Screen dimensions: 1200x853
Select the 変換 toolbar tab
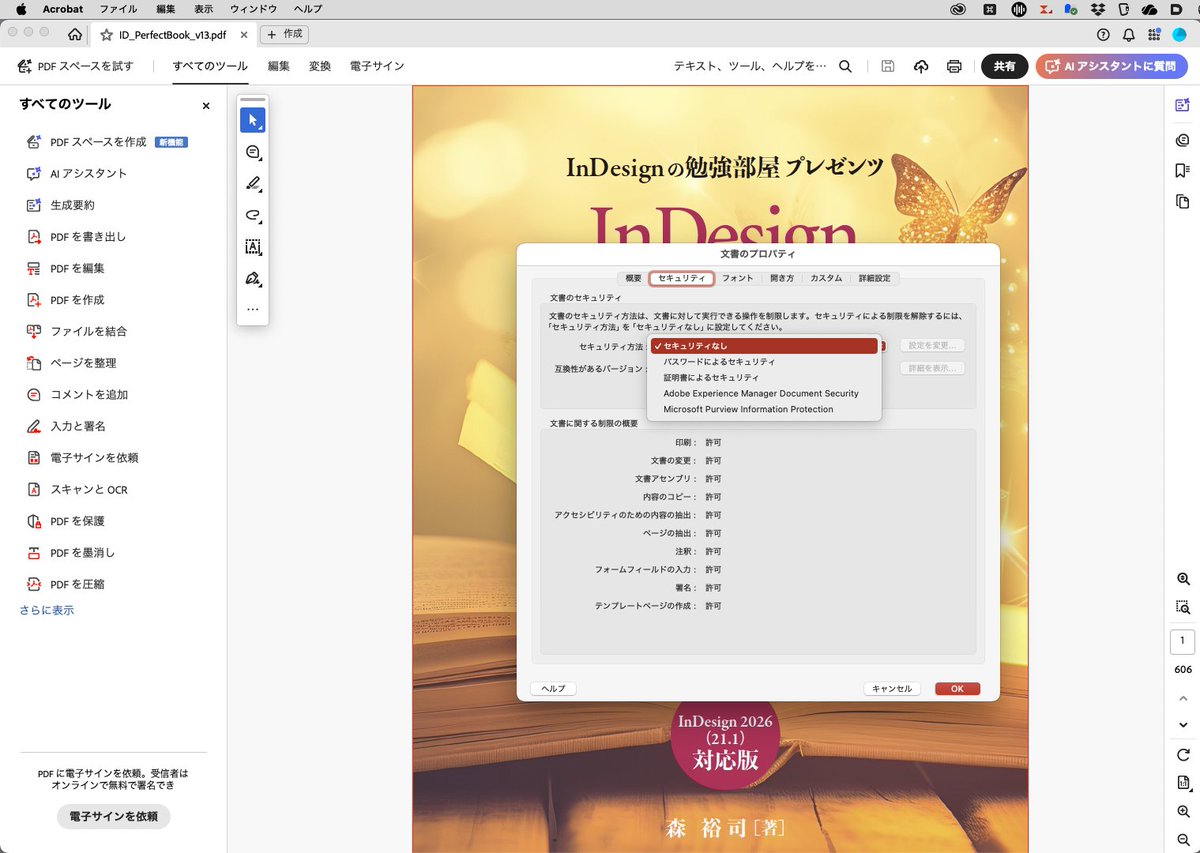[319, 66]
